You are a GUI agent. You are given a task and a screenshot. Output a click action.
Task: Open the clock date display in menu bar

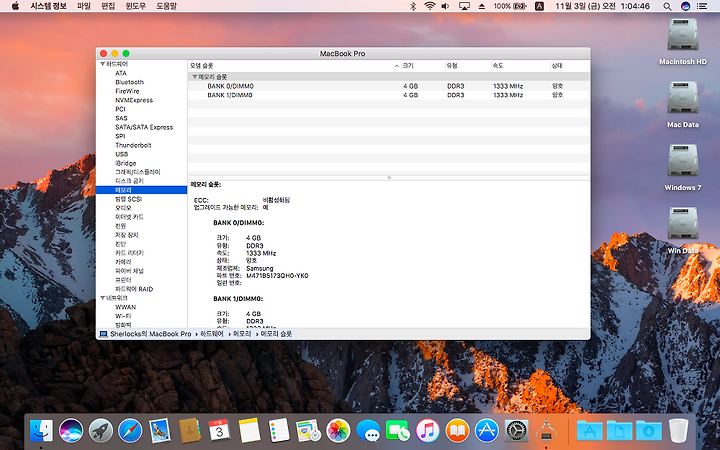coord(602,6)
